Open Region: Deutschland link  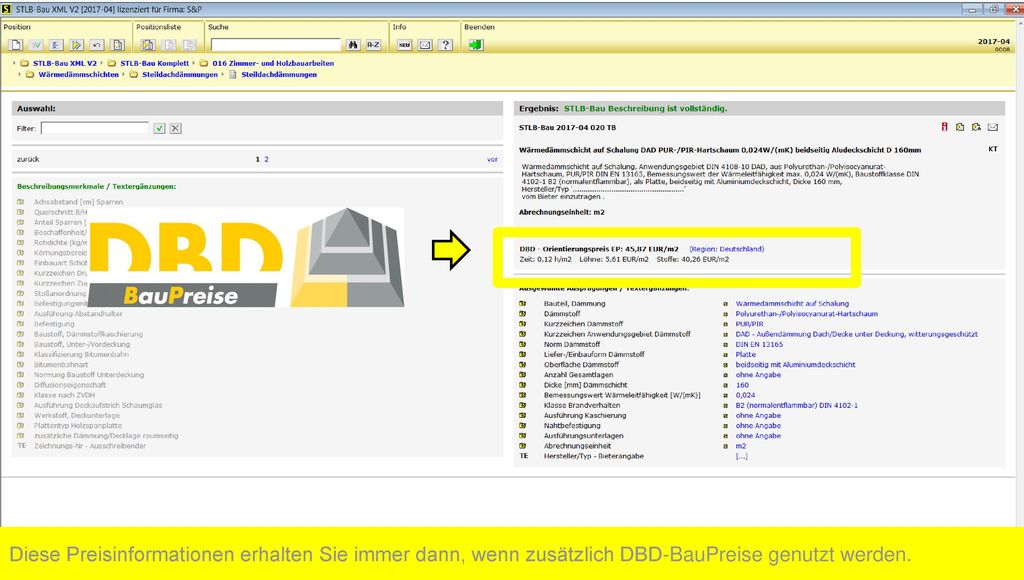pyautogui.click(x=727, y=249)
